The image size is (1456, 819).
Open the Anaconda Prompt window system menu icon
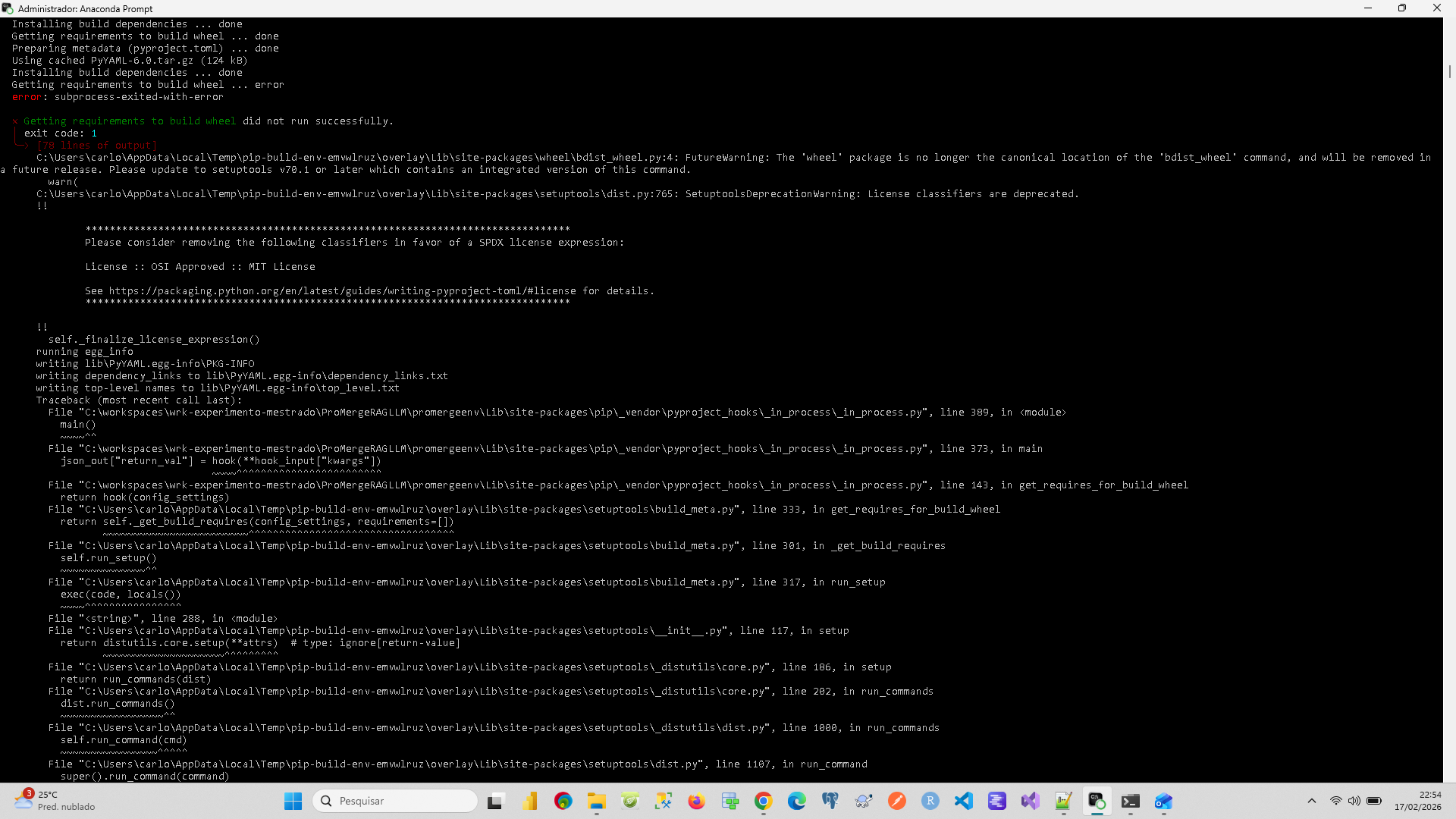(8, 8)
